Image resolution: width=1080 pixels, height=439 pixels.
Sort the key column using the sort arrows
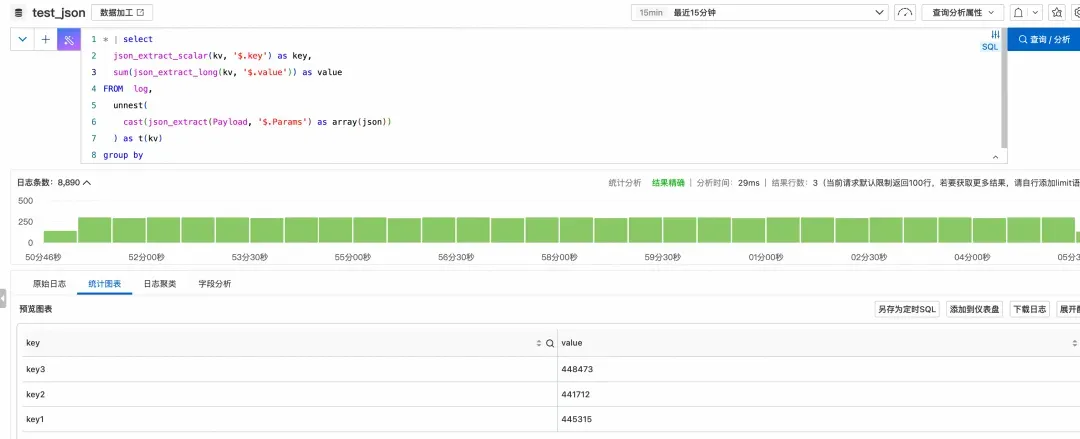pyautogui.click(x=539, y=343)
